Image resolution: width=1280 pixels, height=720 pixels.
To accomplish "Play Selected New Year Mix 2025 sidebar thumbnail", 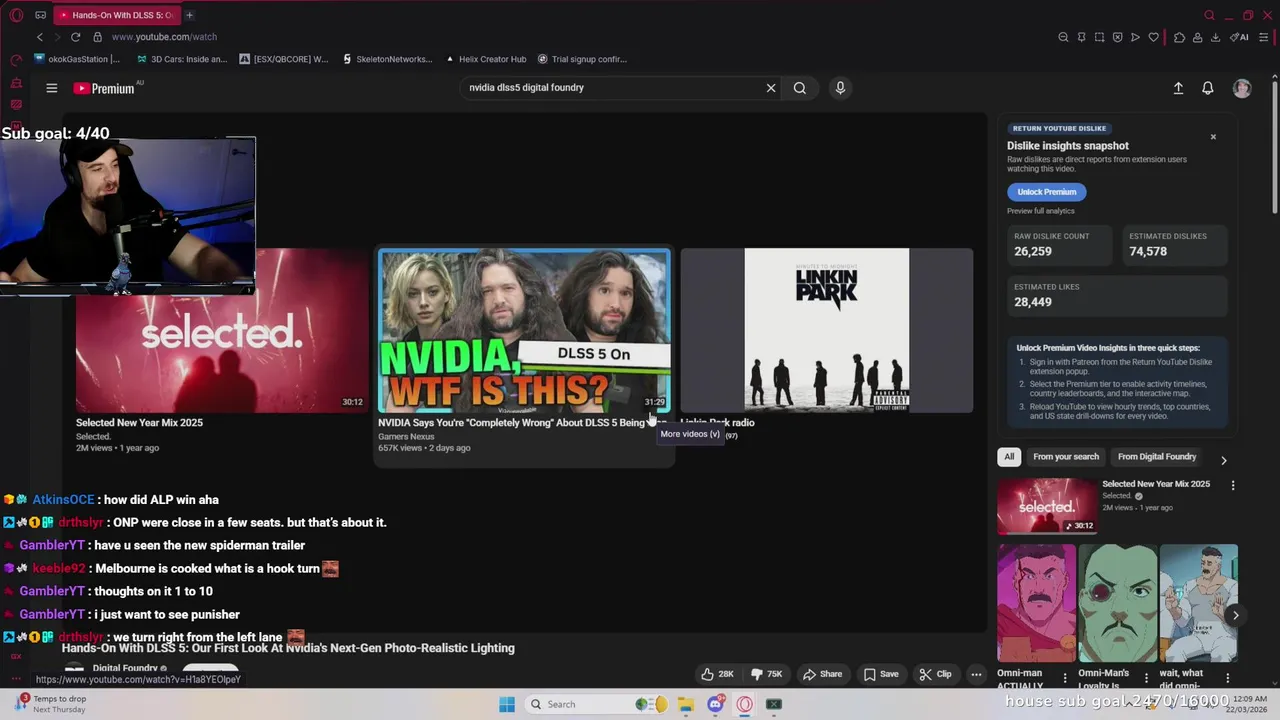I will 1047,506.
